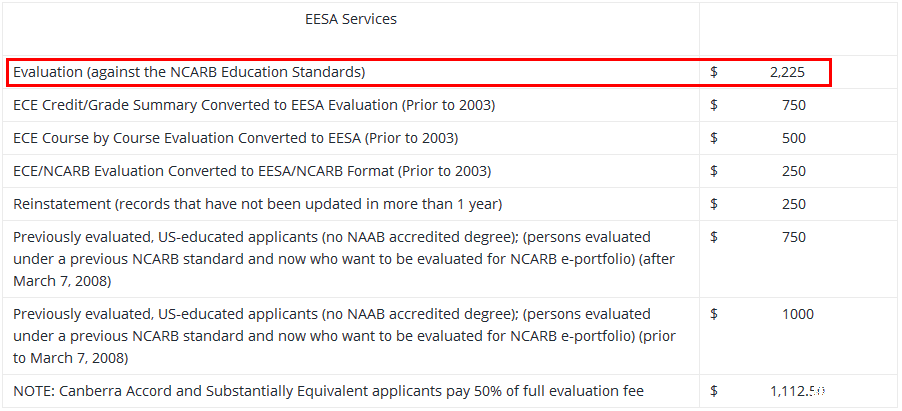Select the Canberra Accord NOTE row text
Viewport: 902px width, 411px height.
(x=328, y=390)
